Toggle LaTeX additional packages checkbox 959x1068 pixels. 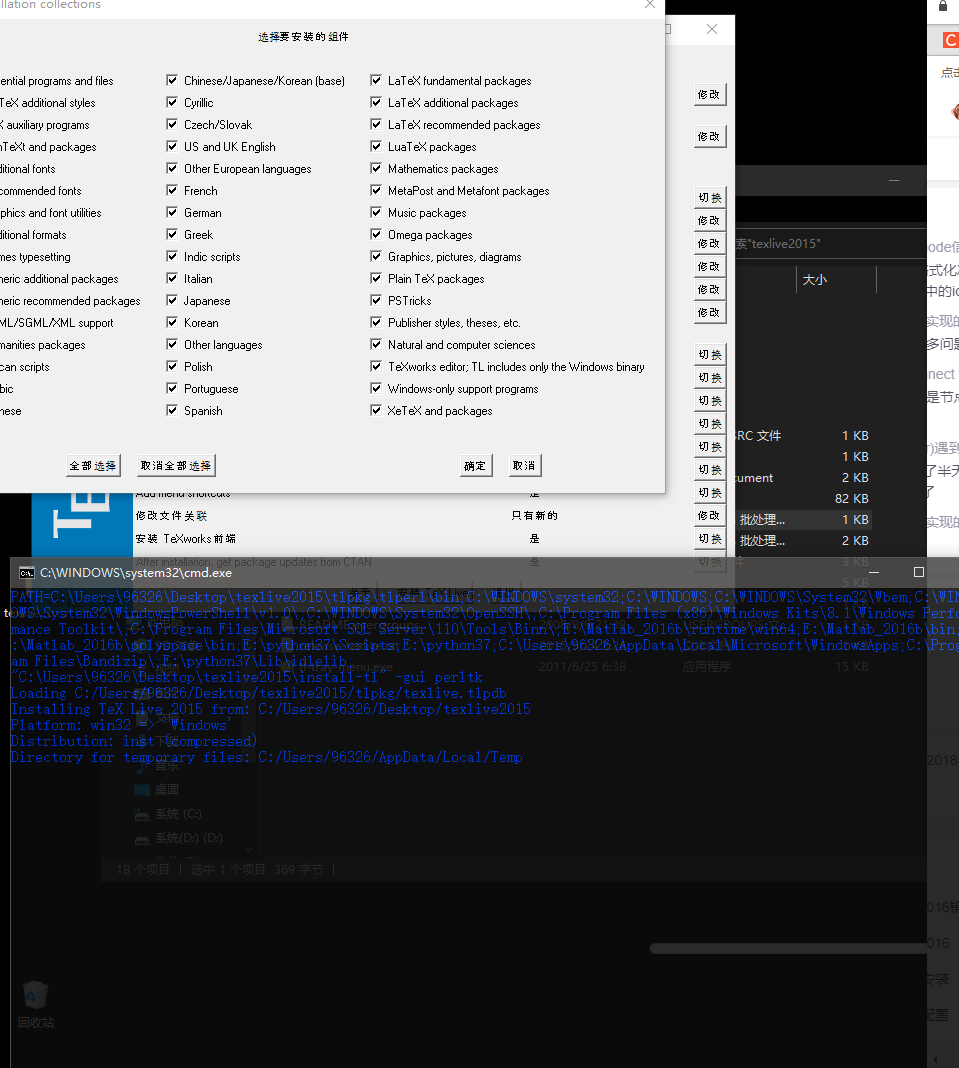[376, 102]
